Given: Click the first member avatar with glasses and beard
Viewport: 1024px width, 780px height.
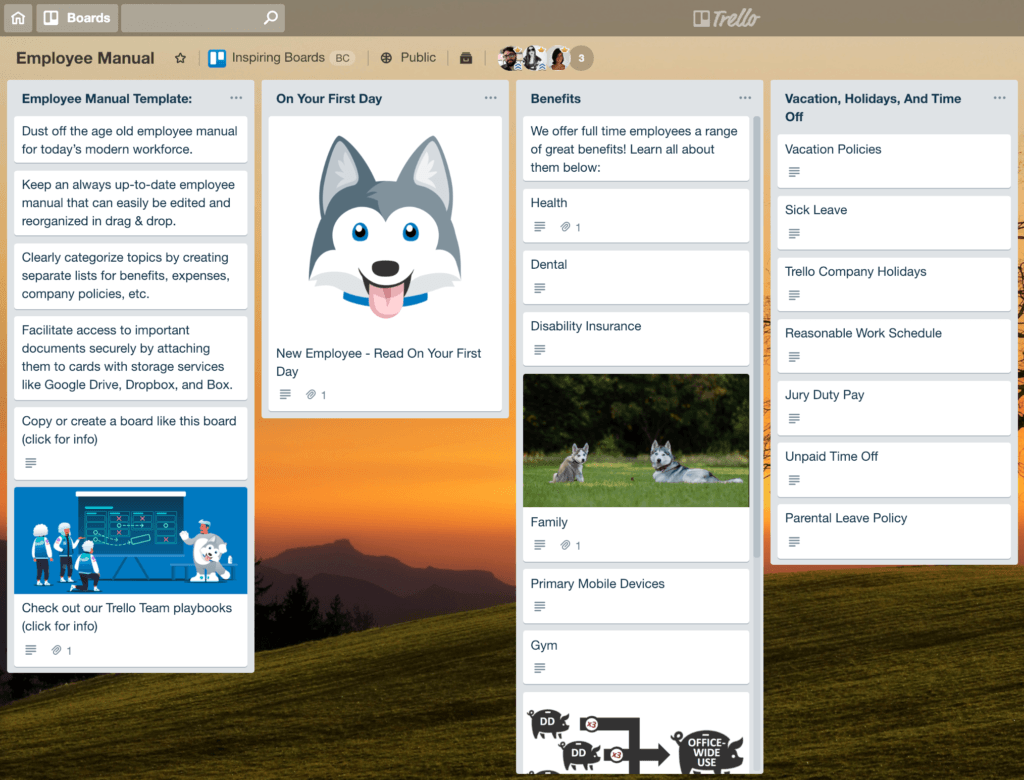Looking at the screenshot, I should pos(509,58).
